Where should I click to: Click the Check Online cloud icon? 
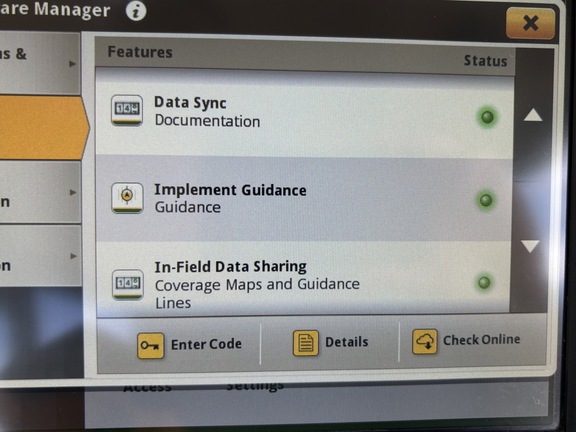click(x=425, y=341)
